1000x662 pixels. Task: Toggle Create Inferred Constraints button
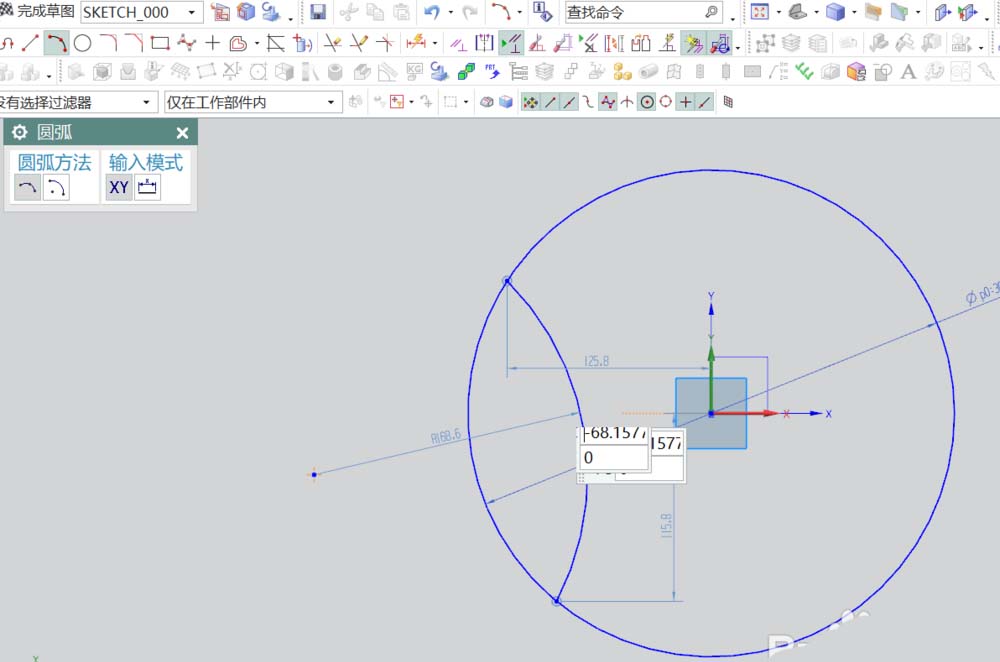pyautogui.click(x=693, y=43)
